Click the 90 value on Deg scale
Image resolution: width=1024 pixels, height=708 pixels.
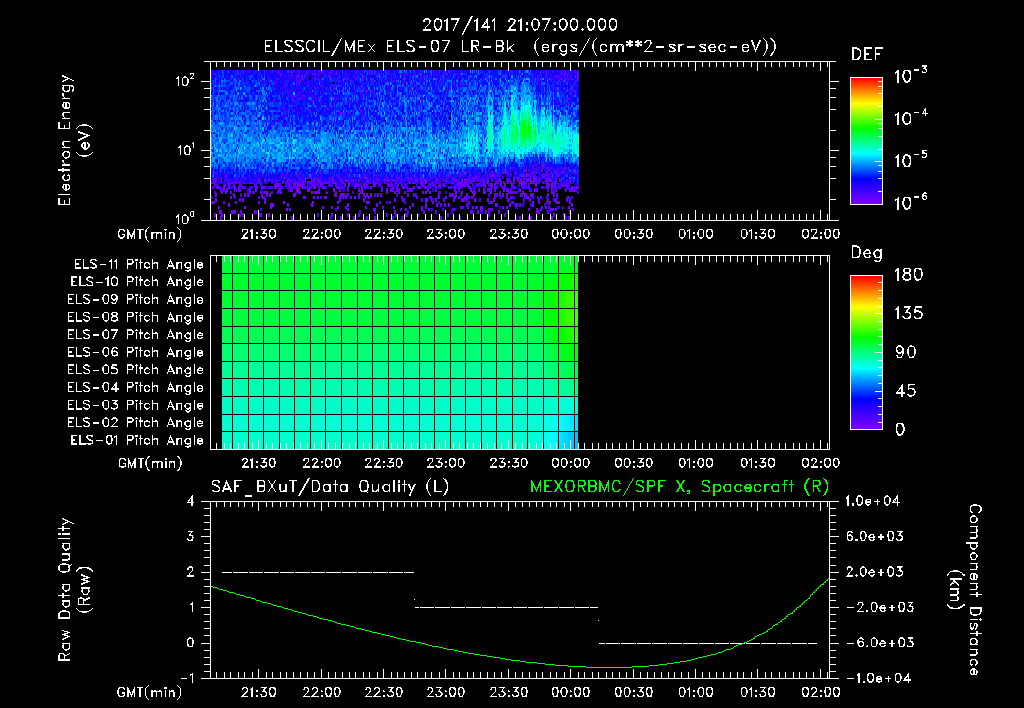click(906, 352)
